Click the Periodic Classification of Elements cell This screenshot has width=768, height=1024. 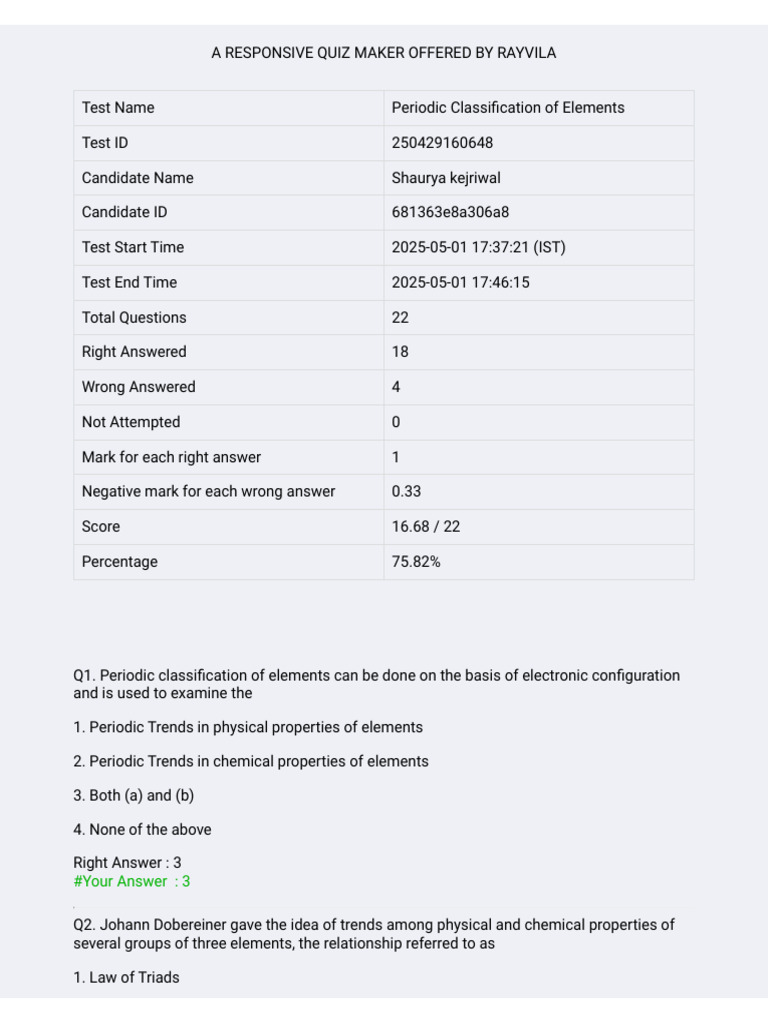tap(539, 108)
